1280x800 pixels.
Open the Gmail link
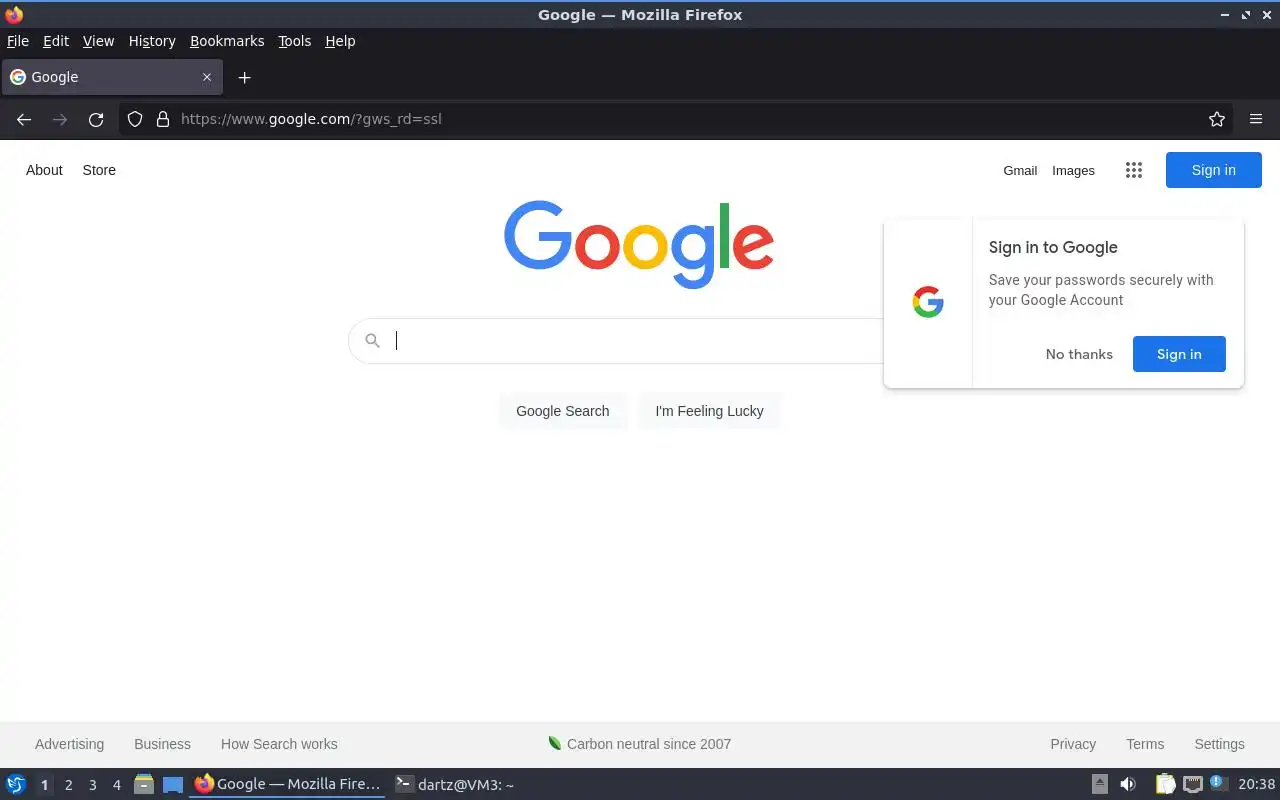pos(1020,171)
